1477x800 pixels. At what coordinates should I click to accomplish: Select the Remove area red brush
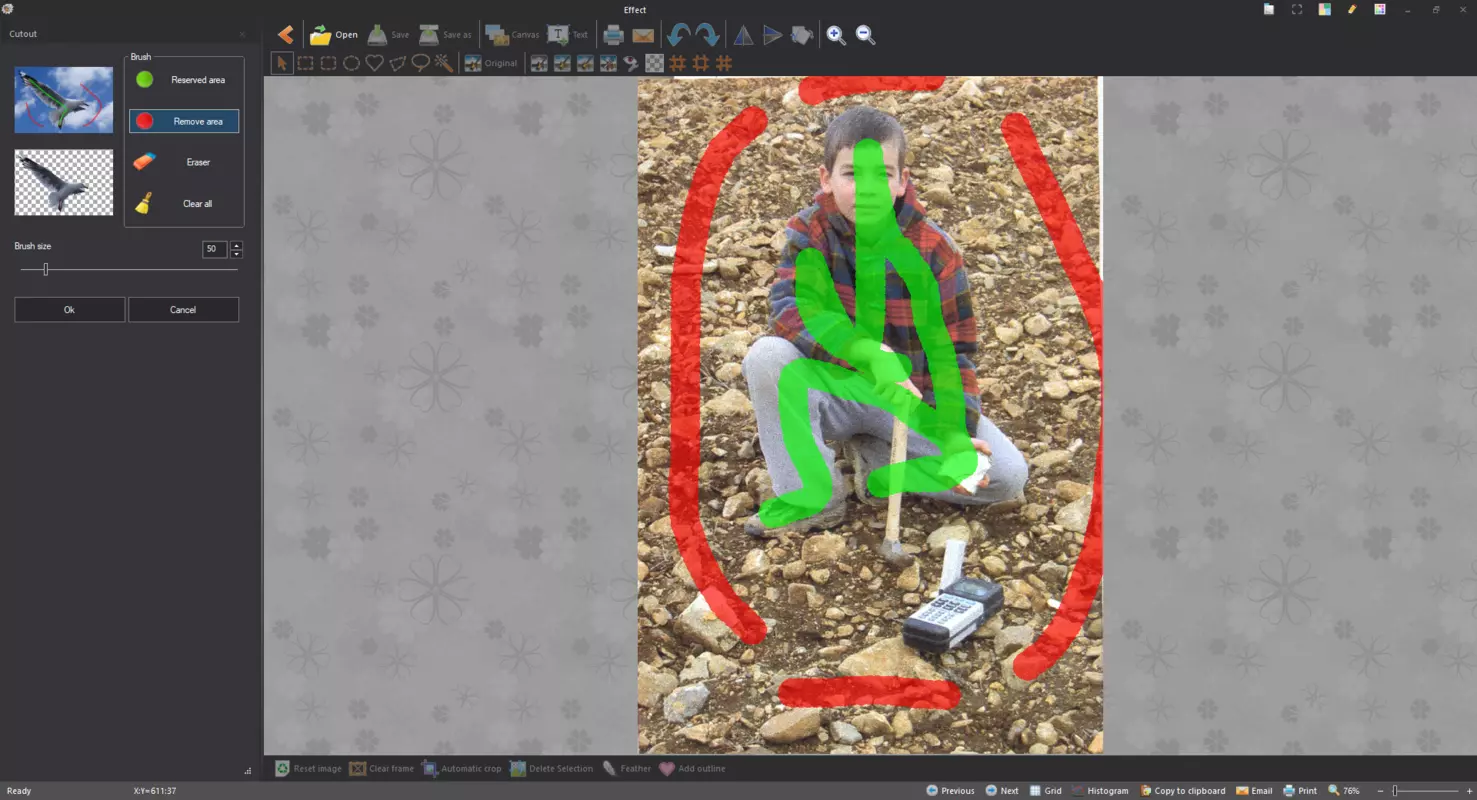click(184, 121)
